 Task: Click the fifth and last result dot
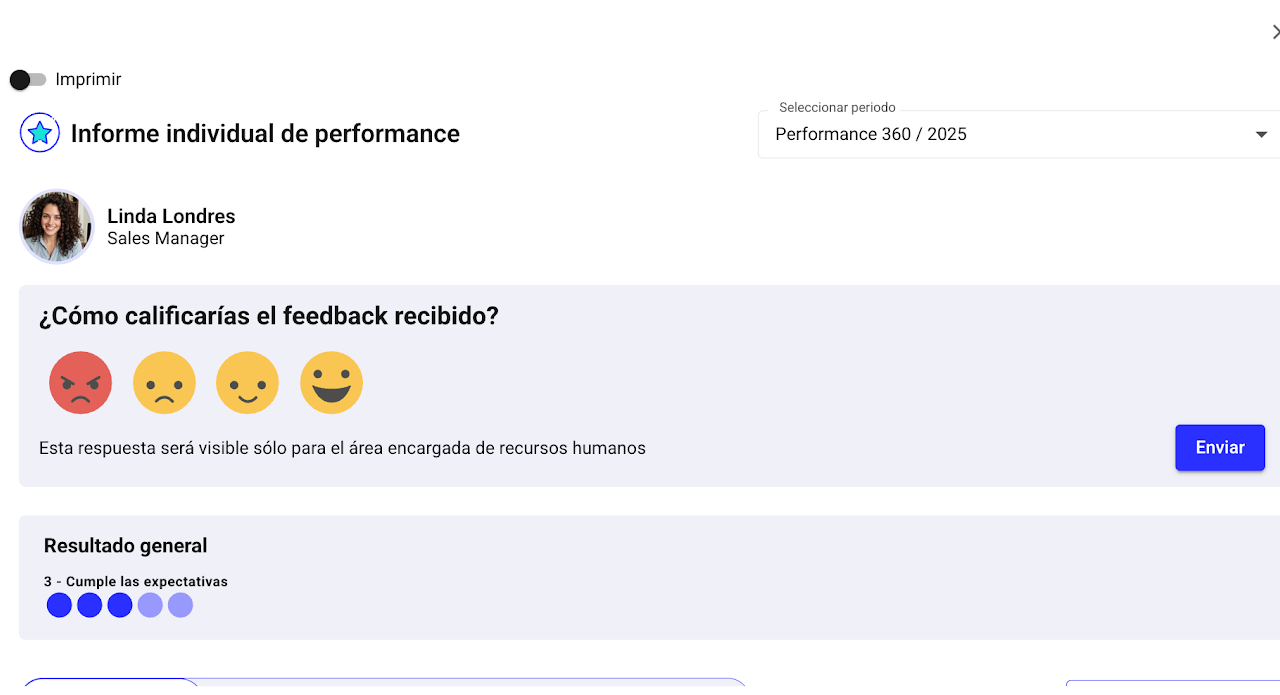point(180,605)
